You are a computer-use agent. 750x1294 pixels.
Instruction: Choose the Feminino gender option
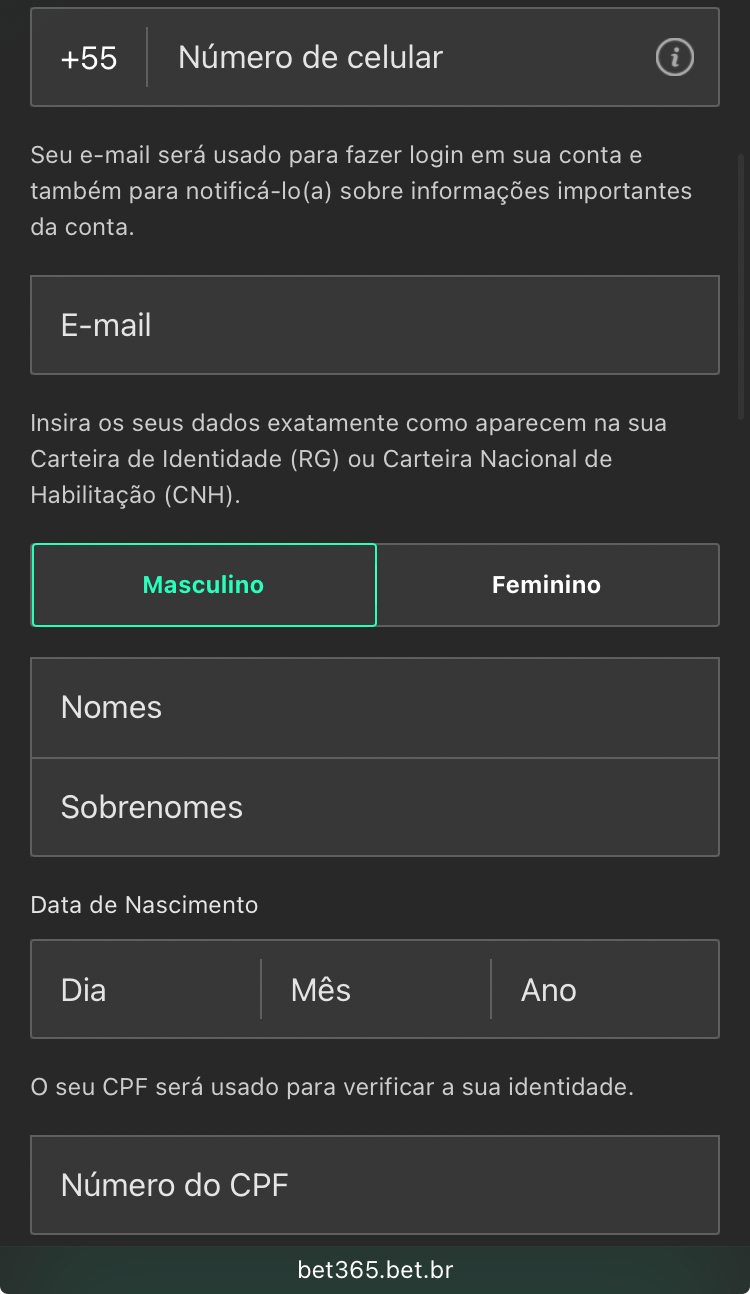[547, 585]
